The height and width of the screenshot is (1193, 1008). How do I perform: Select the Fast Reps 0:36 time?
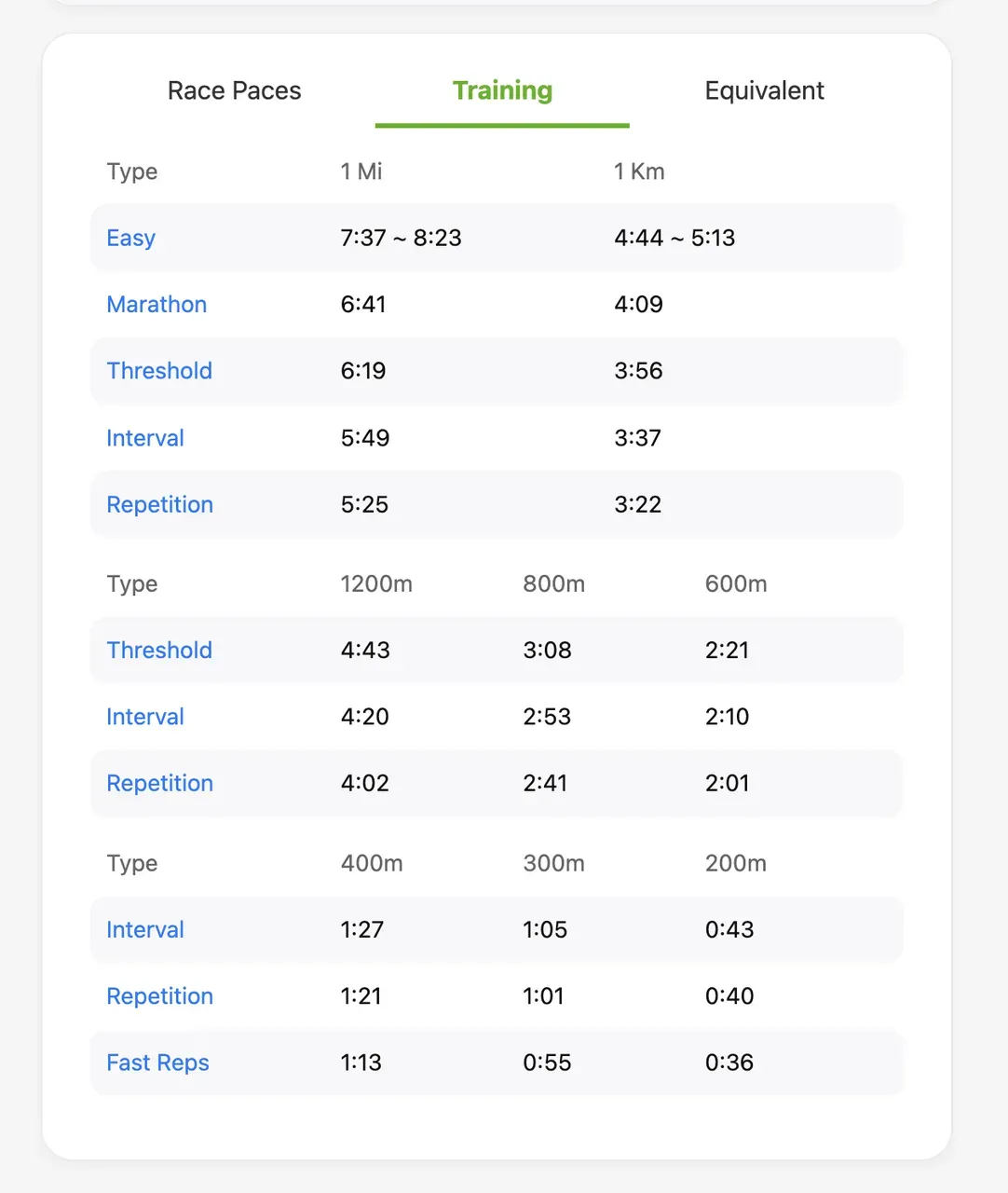pyautogui.click(x=729, y=1063)
